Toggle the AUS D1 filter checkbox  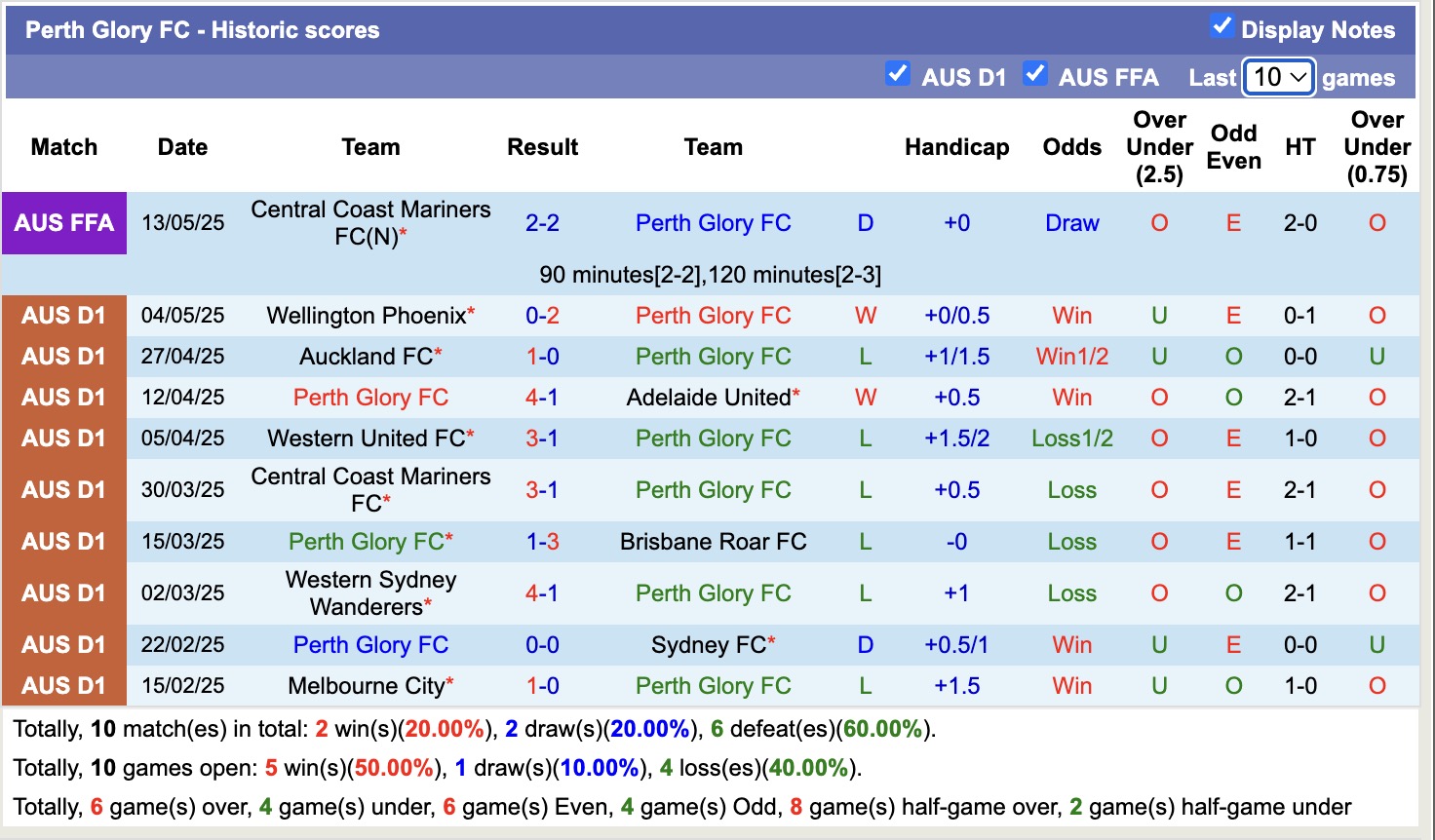[897, 72]
